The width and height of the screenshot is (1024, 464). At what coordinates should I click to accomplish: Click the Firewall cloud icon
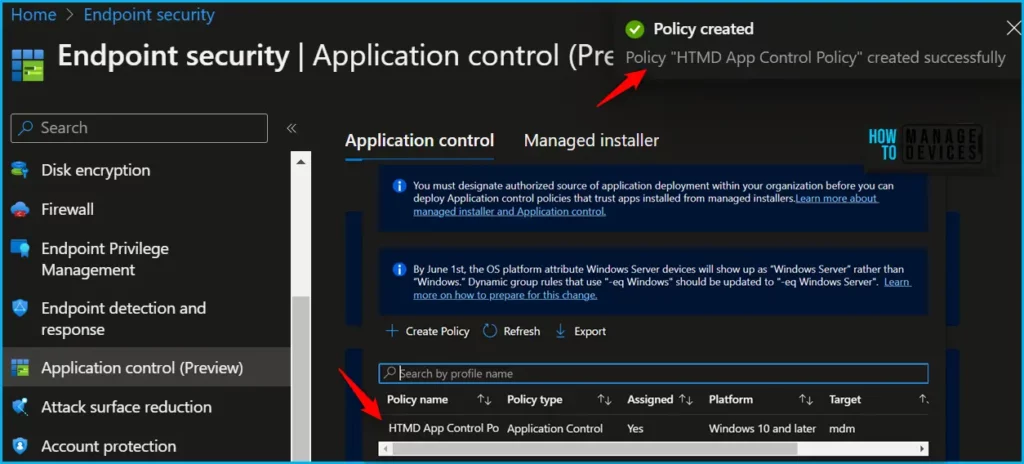20,210
